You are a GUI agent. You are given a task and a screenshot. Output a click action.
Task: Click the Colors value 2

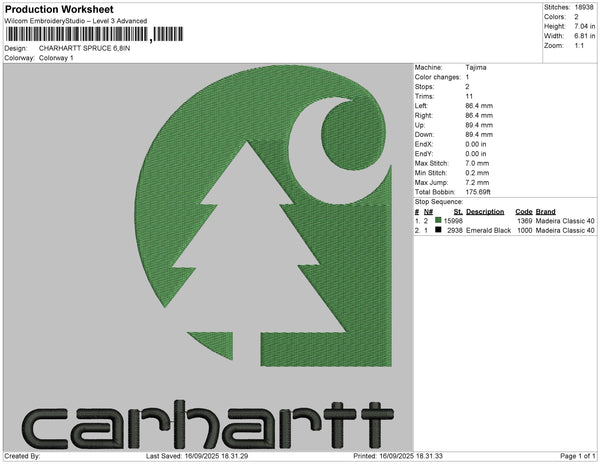[x=576, y=17]
